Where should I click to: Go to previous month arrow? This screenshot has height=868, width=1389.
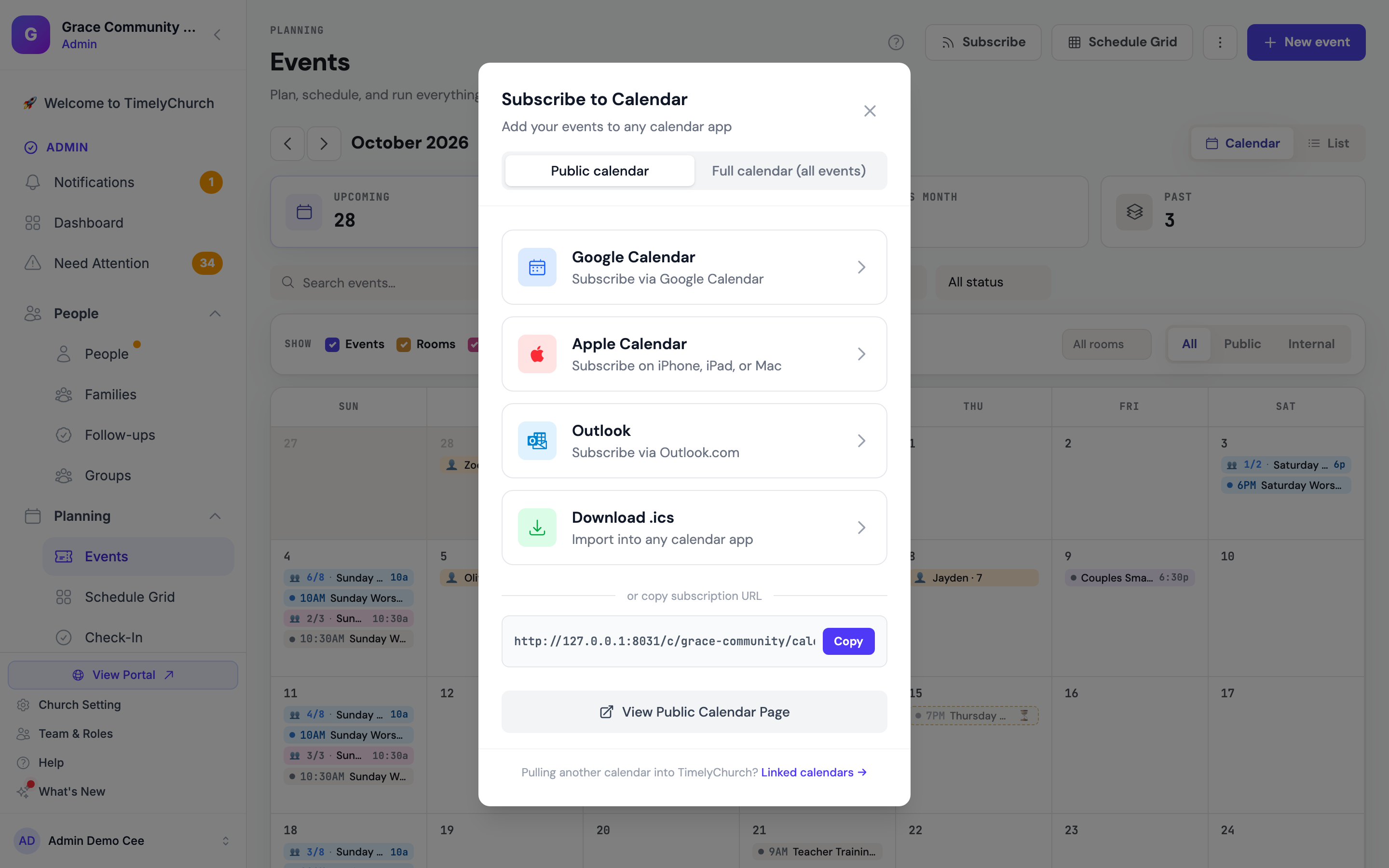(x=287, y=143)
